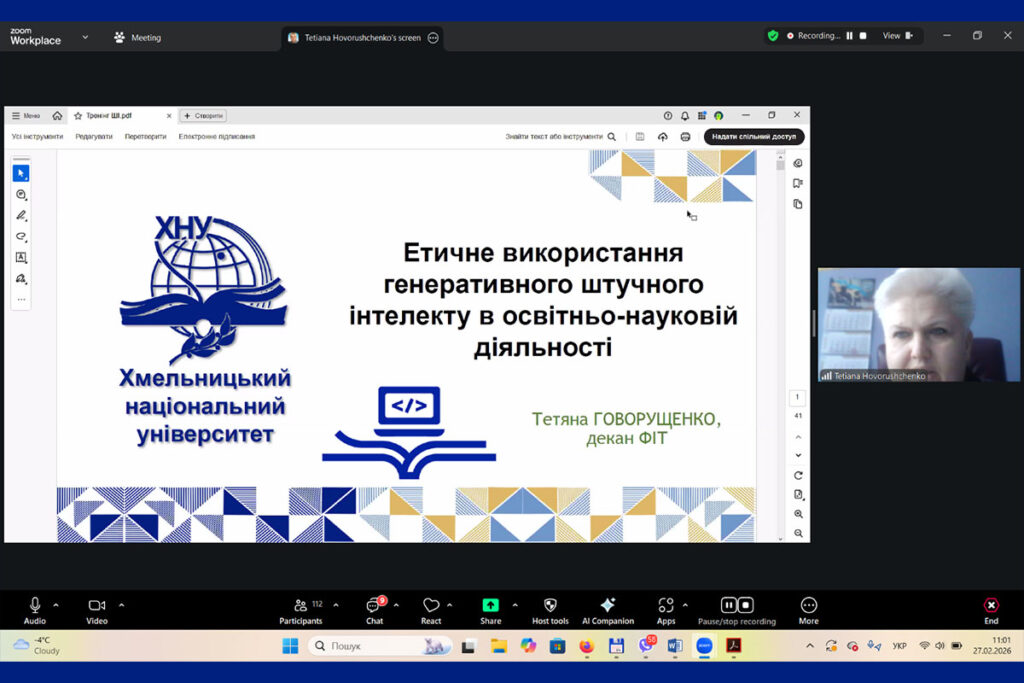The width and height of the screenshot is (1024, 683).
Task: Open the Zoom Apps icon
Action: (665, 606)
